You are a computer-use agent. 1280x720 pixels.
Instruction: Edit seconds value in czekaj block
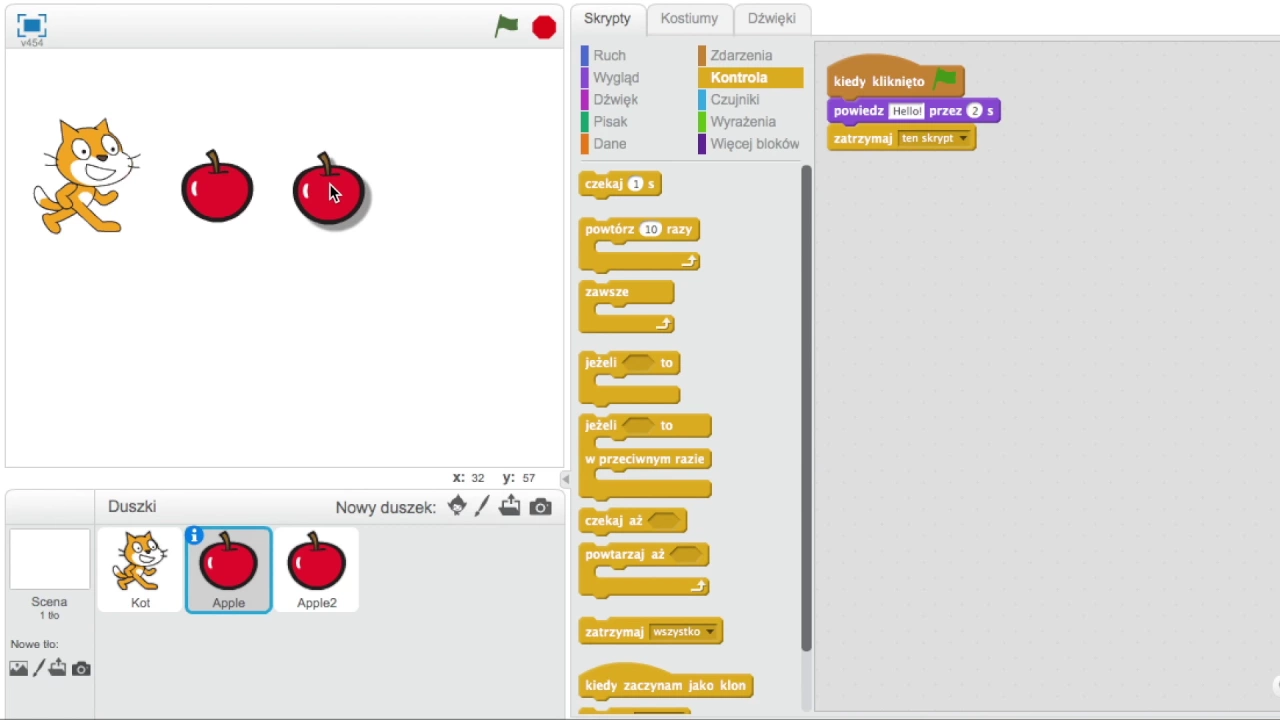635,184
